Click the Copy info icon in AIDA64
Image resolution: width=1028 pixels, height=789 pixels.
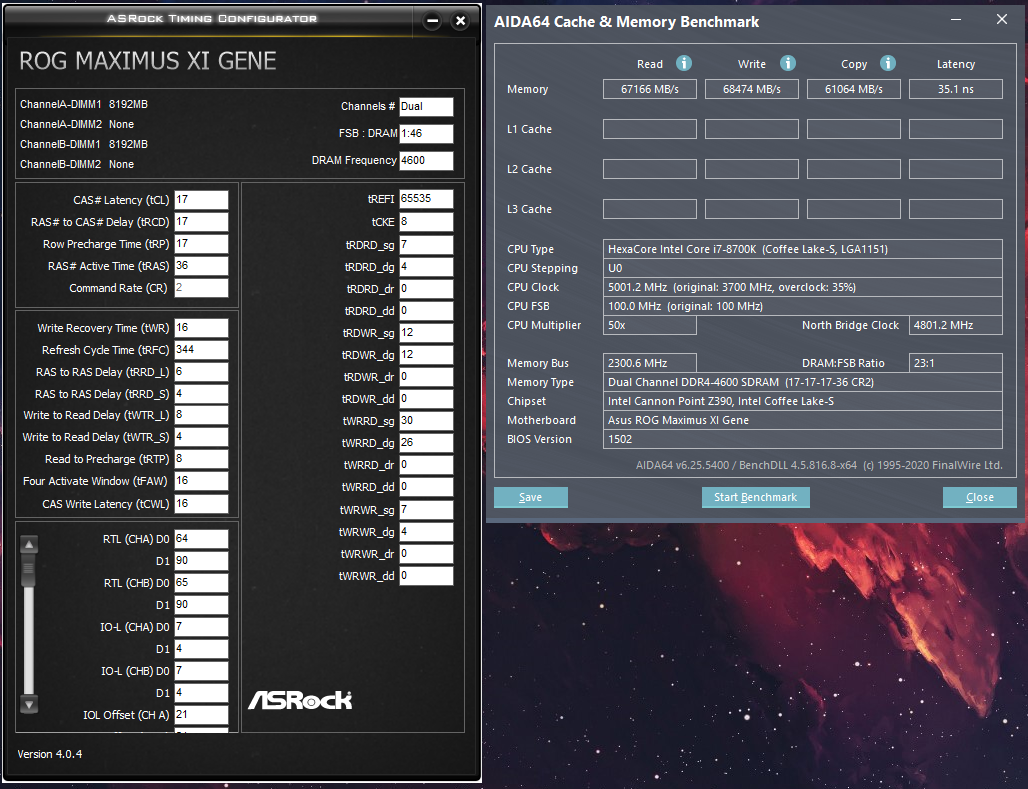coord(888,63)
